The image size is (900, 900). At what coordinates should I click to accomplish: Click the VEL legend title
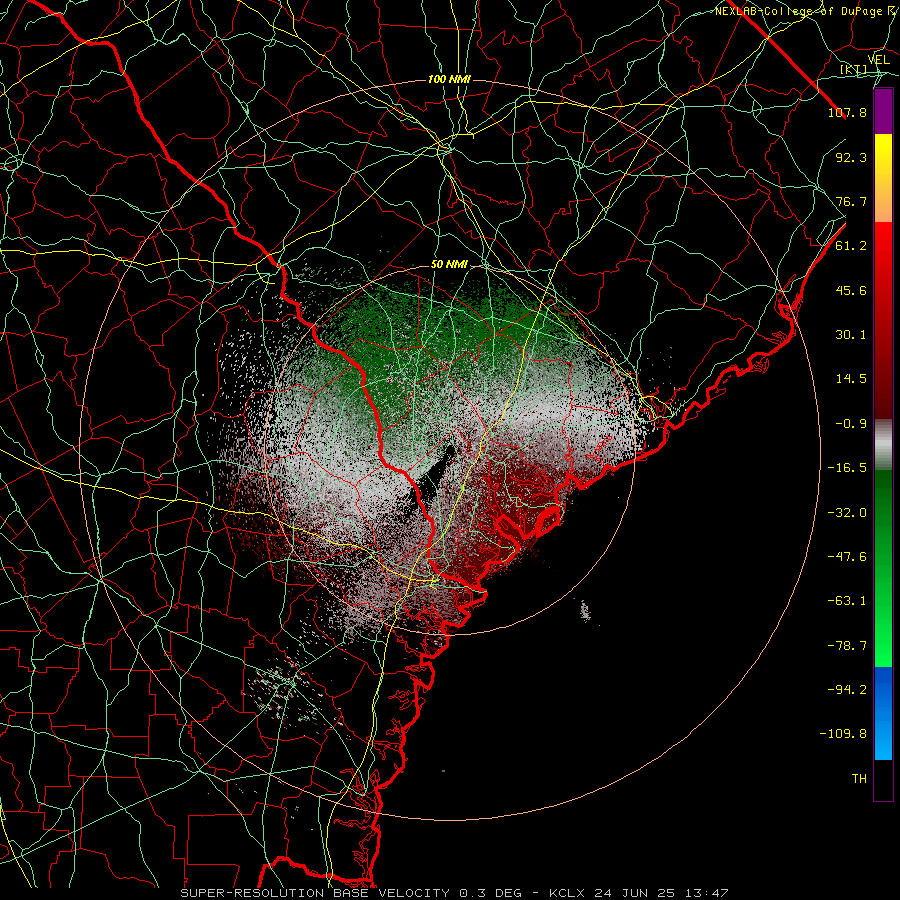[878, 60]
